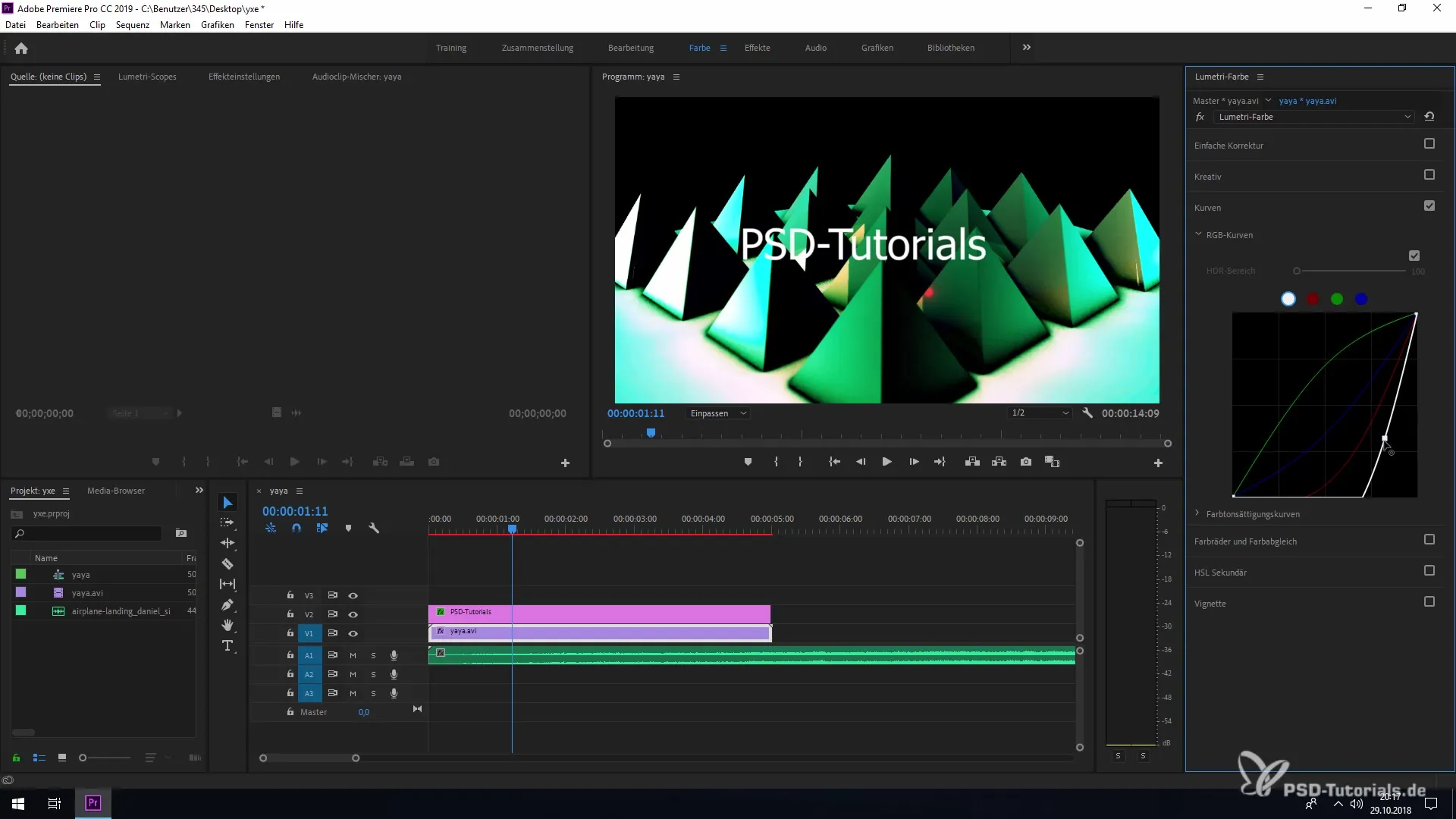Open Lumetri-Scopes tab
Viewport: 1456px width, 819px height.
click(x=147, y=77)
